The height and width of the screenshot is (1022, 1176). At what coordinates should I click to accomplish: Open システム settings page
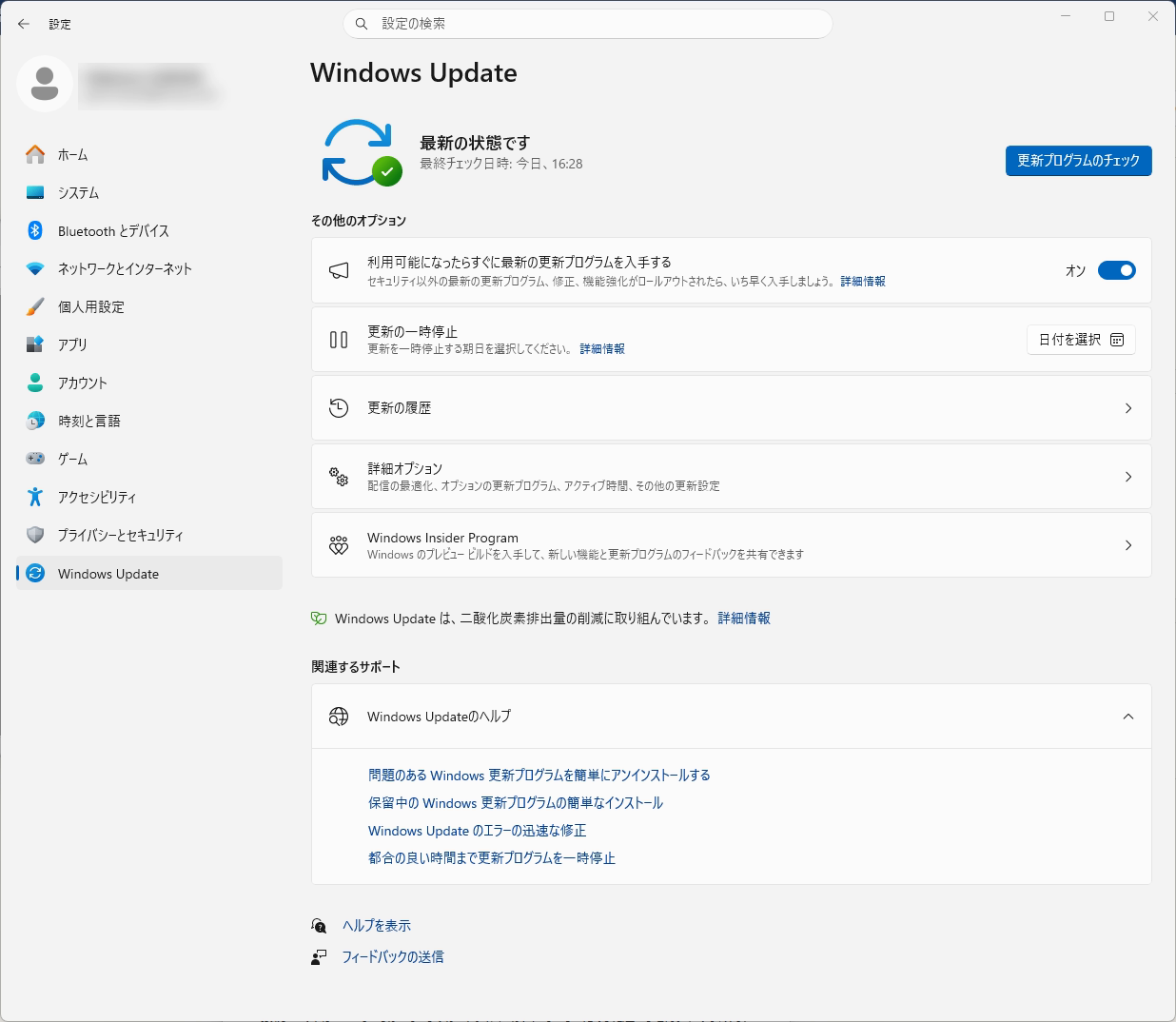point(149,192)
